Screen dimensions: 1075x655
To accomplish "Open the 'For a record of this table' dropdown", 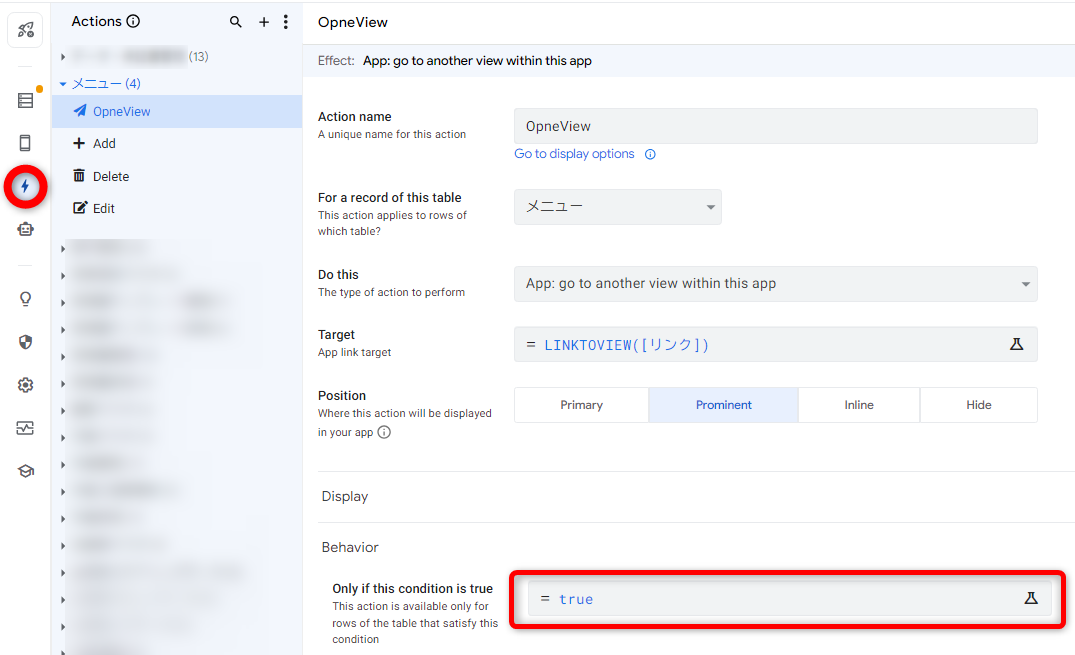I will (617, 207).
